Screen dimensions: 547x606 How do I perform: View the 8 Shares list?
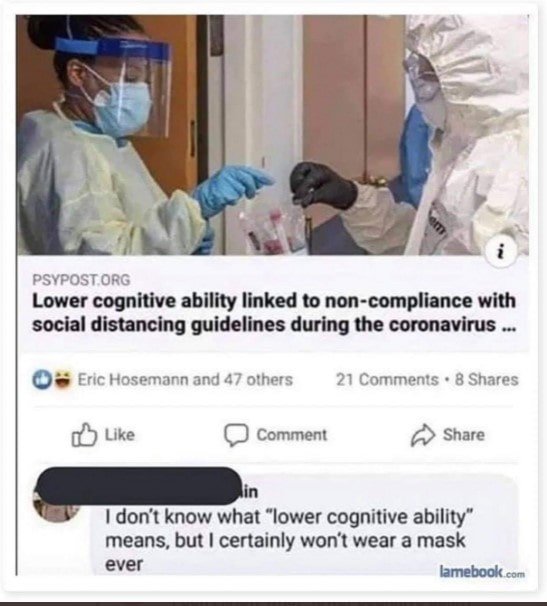[x=487, y=380]
